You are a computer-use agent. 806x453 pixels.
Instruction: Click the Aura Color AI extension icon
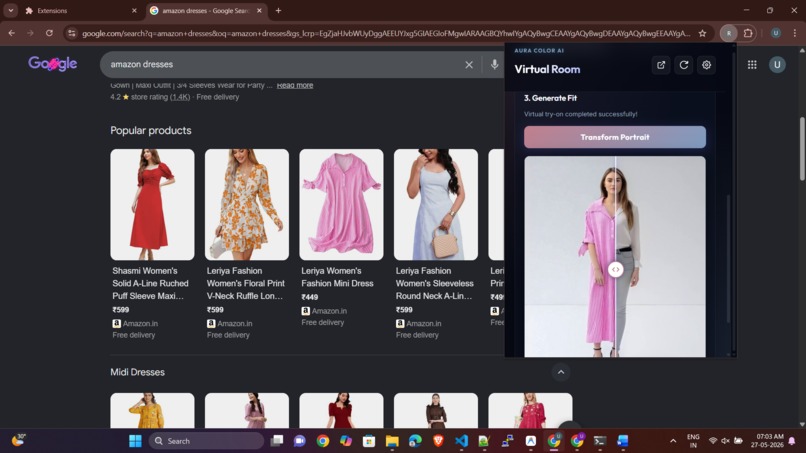pos(728,33)
